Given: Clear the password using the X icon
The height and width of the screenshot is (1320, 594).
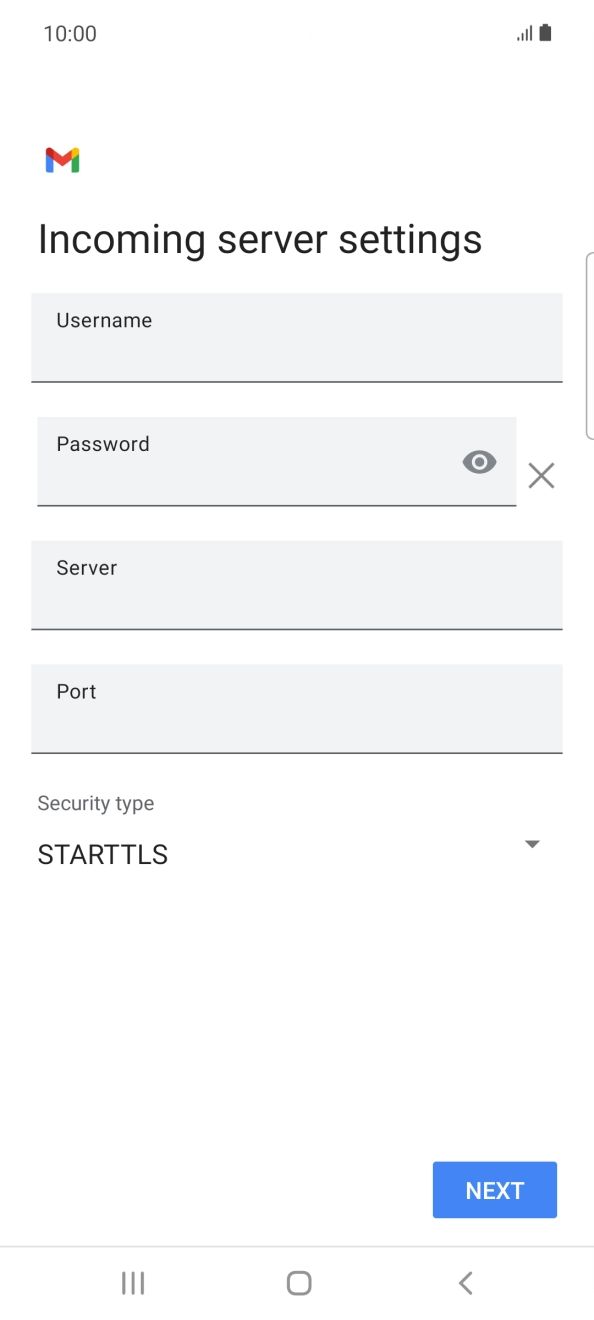Looking at the screenshot, I should click(x=541, y=475).
